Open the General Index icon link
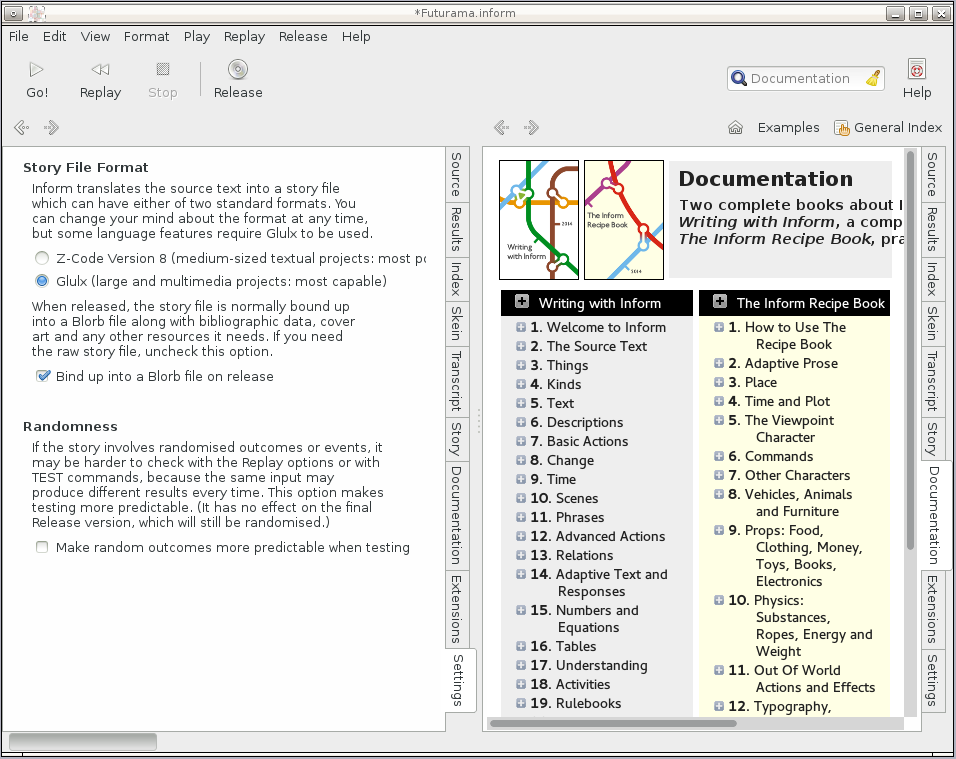The image size is (956, 759). 842,128
